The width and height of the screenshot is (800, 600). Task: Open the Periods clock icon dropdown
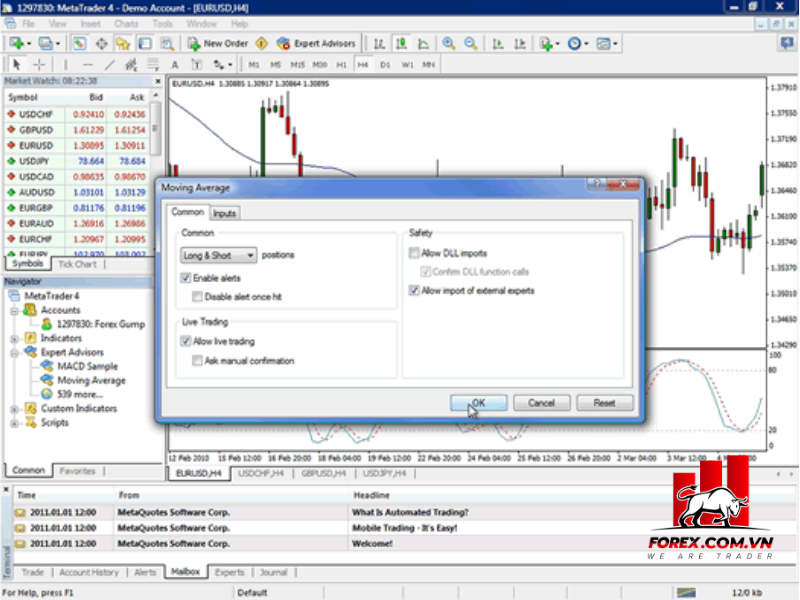coord(578,44)
